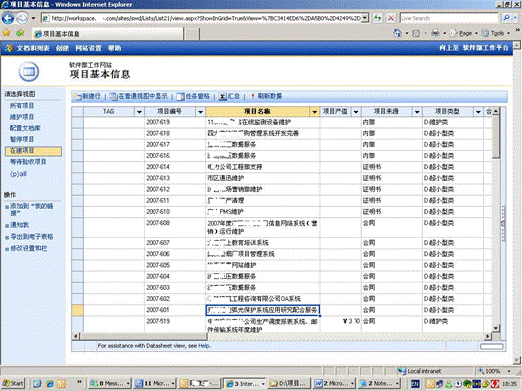Open the 8 Mess... taskbar group

(x=110, y=384)
